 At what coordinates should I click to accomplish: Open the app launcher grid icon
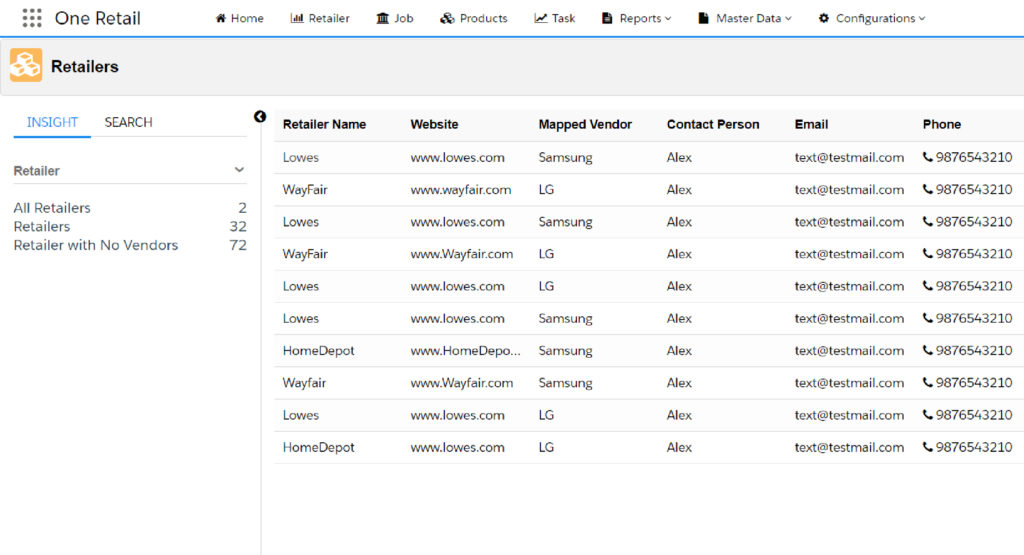31,18
